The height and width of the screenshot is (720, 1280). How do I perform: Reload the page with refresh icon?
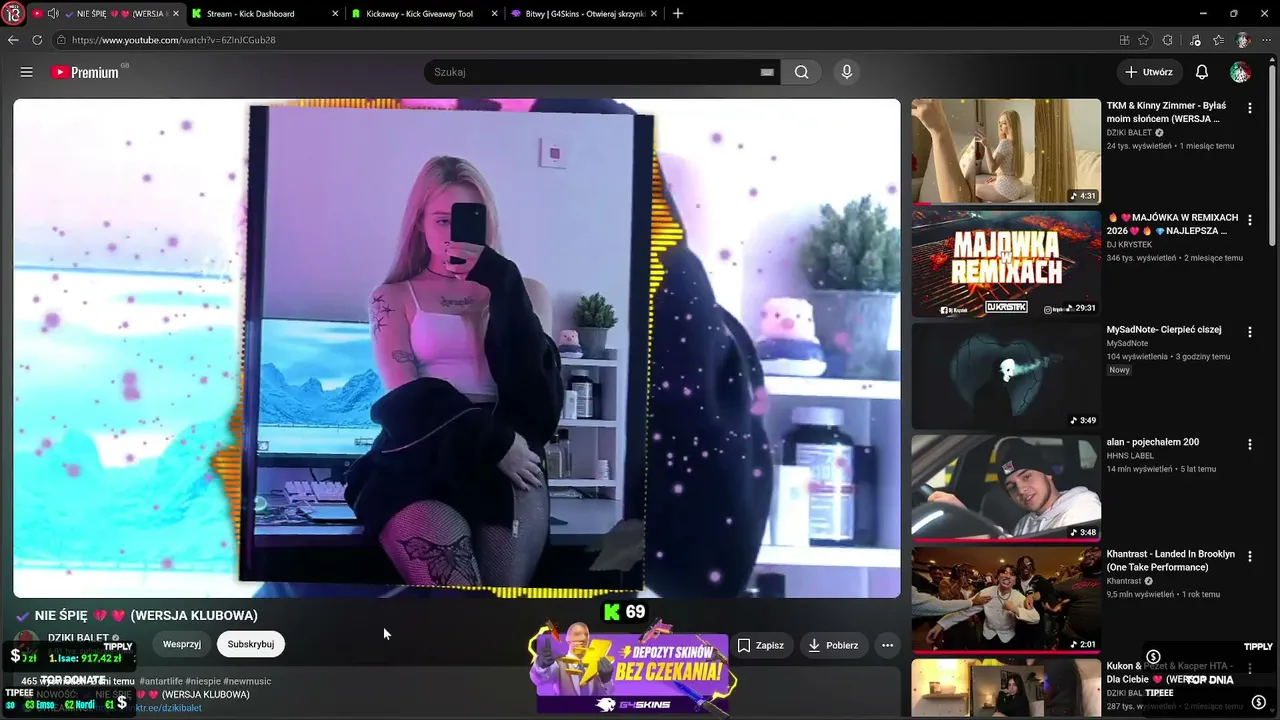pyautogui.click(x=37, y=40)
